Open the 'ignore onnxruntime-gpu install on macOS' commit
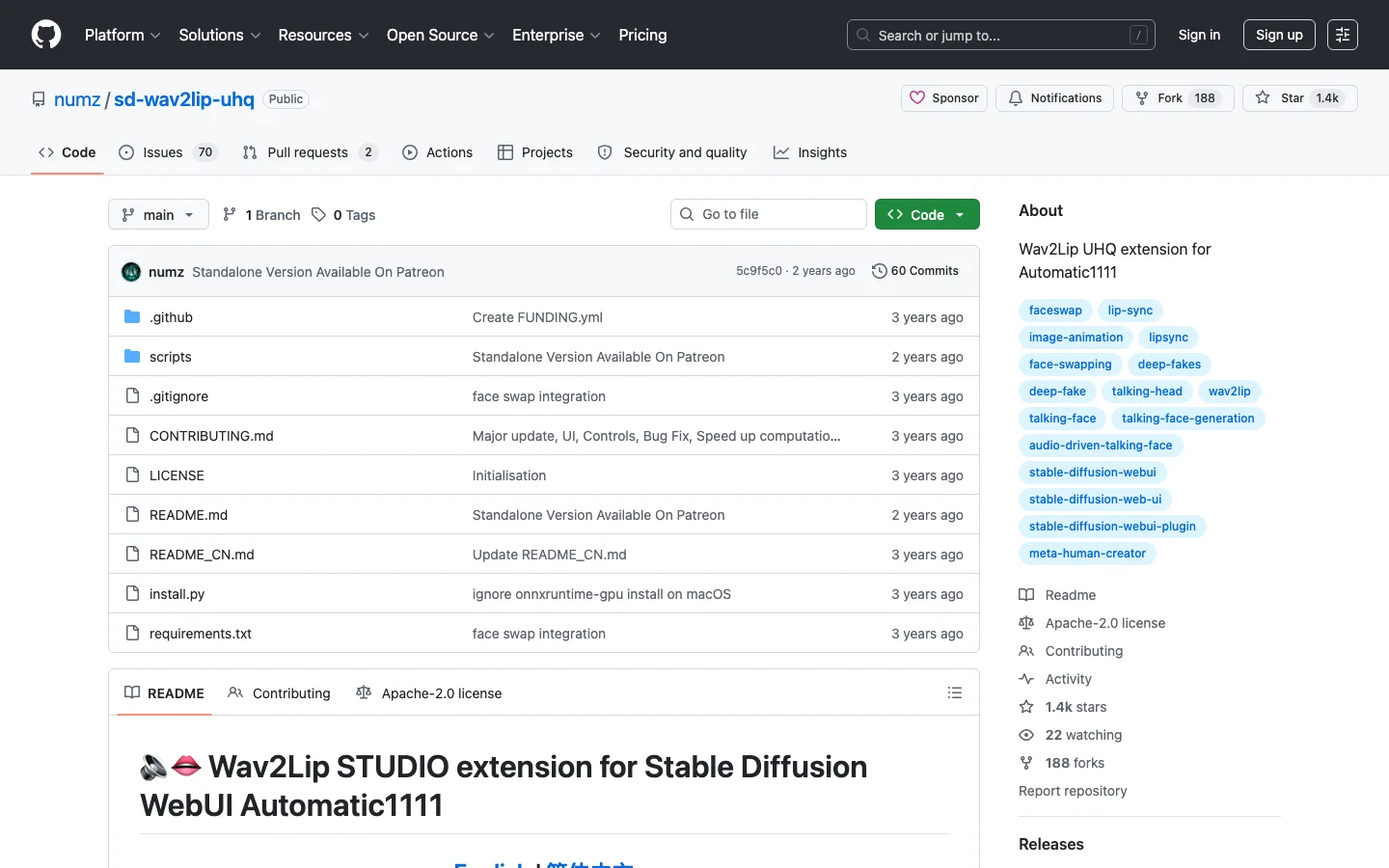The image size is (1389, 868). click(602, 594)
